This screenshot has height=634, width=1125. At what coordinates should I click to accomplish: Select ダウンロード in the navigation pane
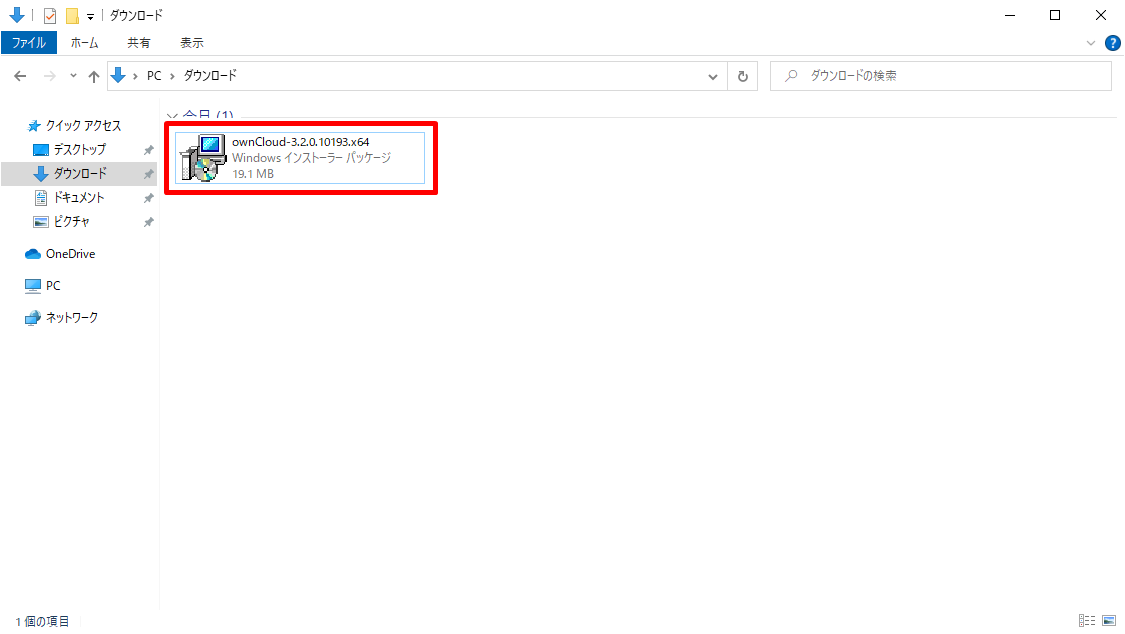80,174
